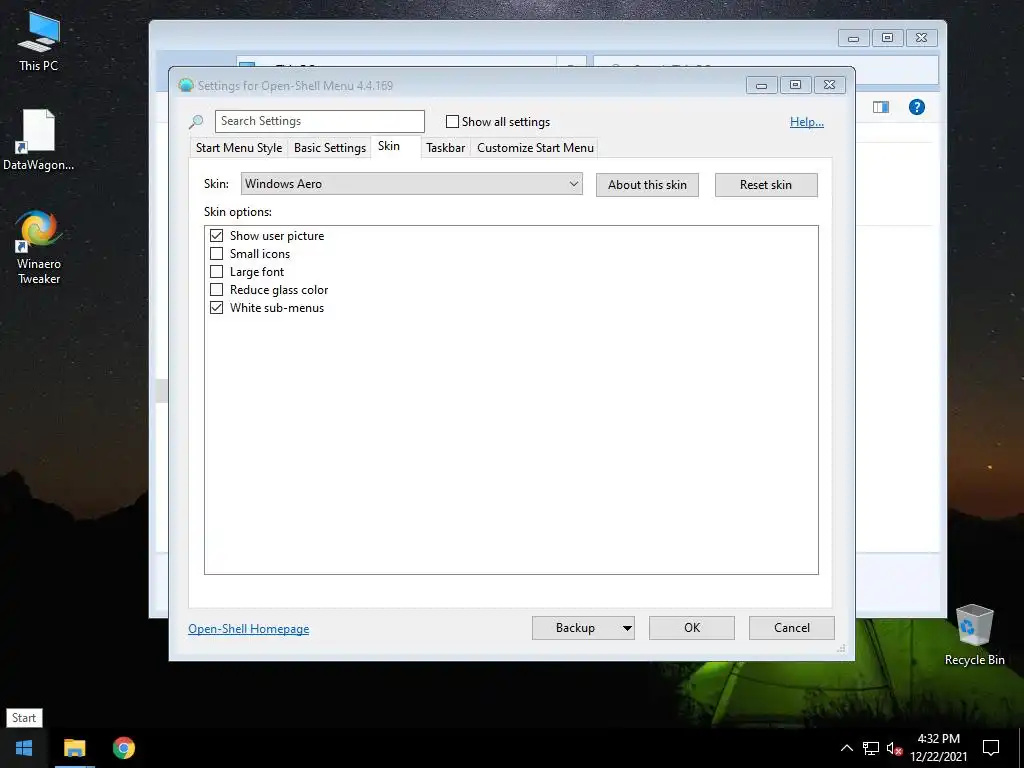Screen dimensions: 1024x768
Task: Click the Open-Shell title bar shell icon
Action: click(186, 86)
